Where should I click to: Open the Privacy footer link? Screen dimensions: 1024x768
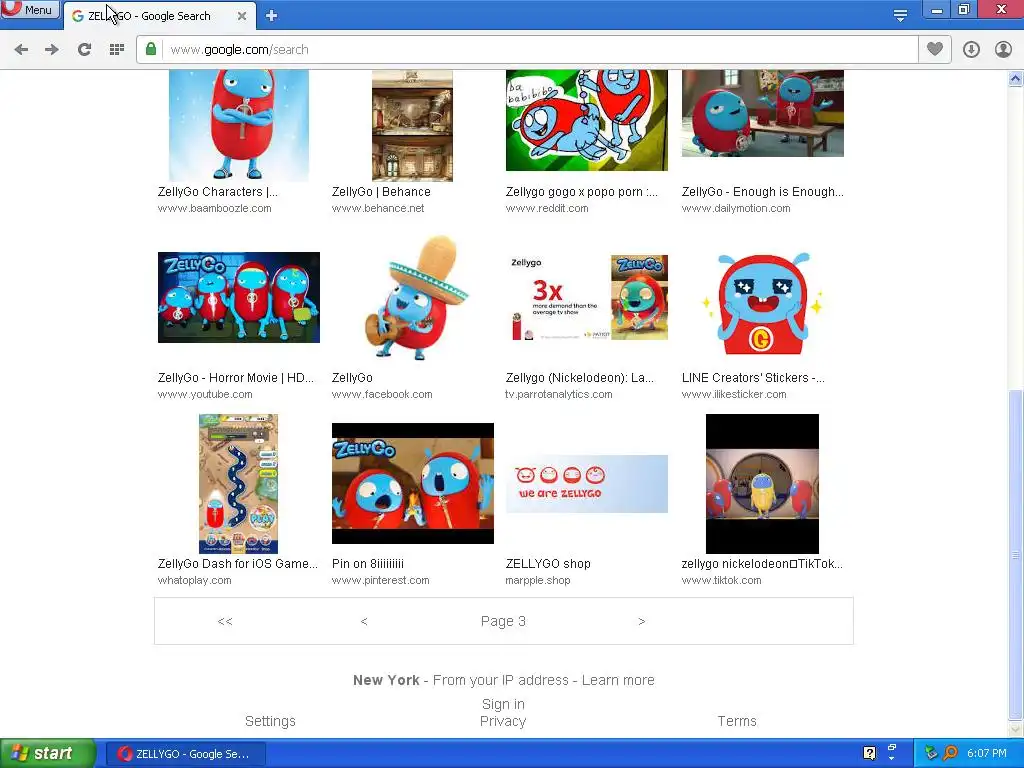coord(503,721)
